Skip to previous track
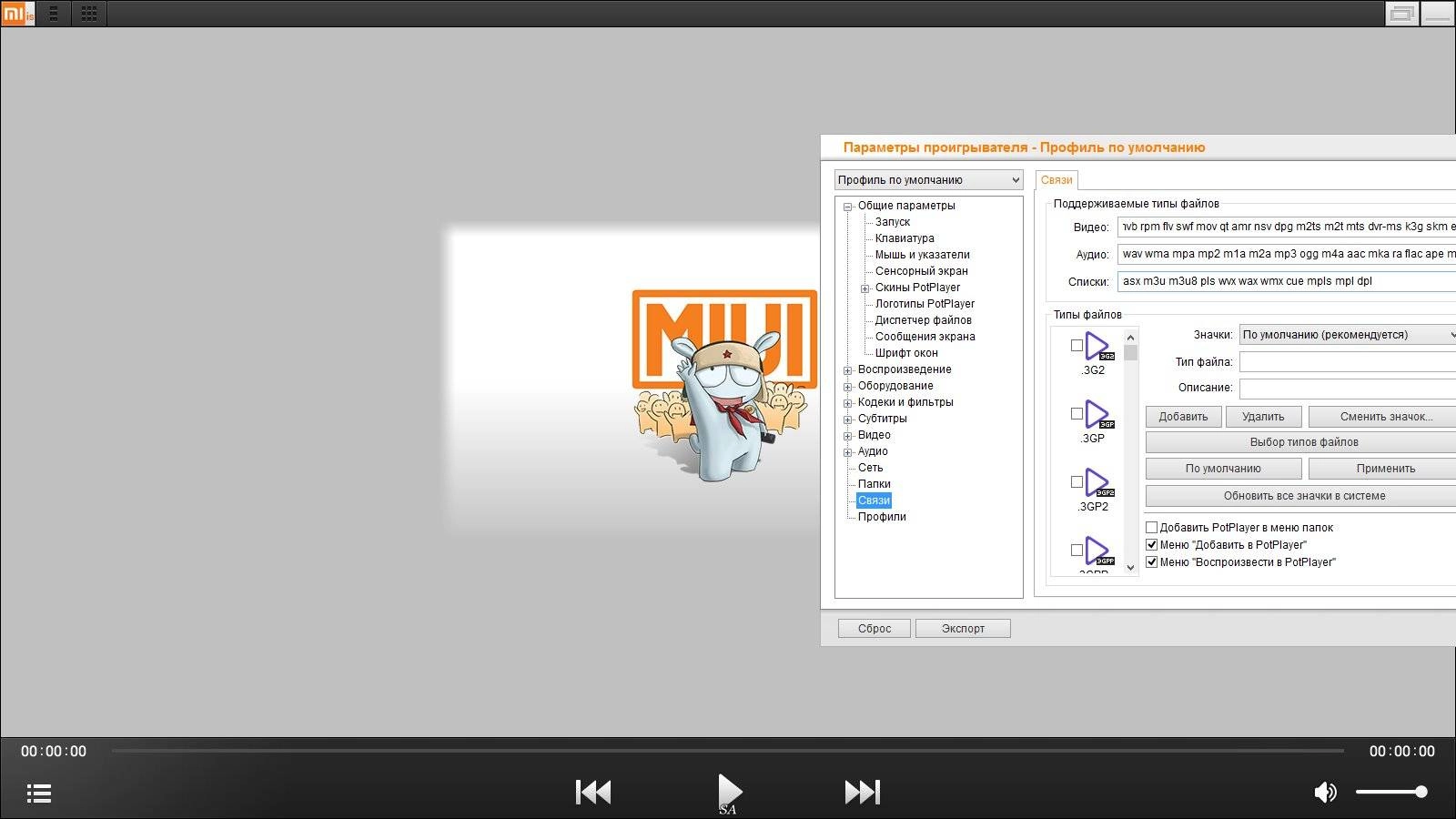Screen dimensions: 1456x819 (x=593, y=792)
